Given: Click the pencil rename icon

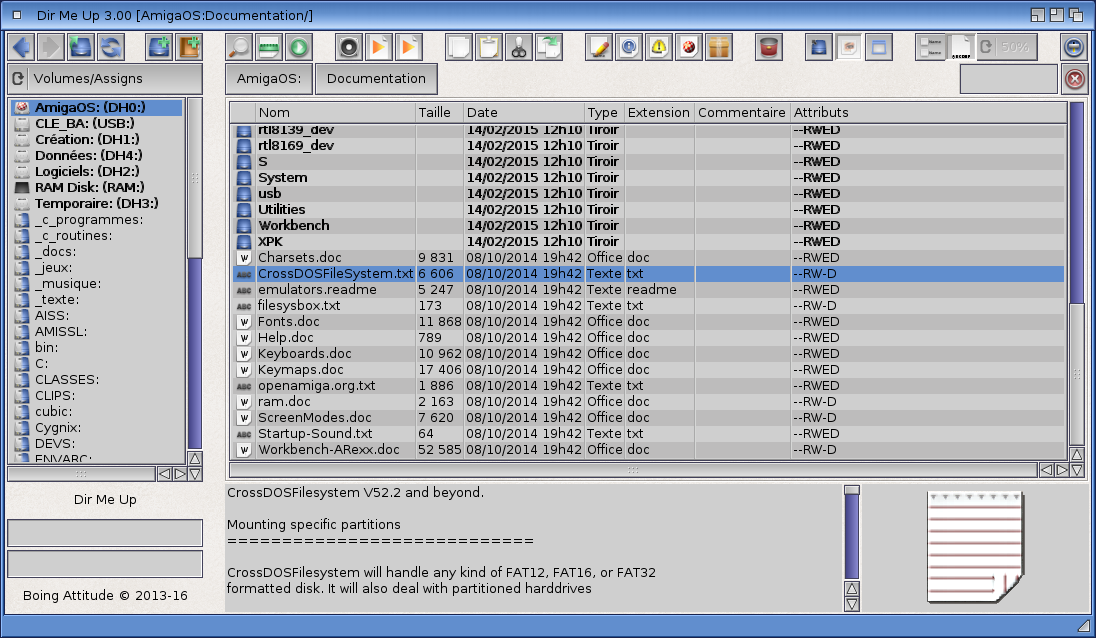Looking at the screenshot, I should pyautogui.click(x=599, y=47).
